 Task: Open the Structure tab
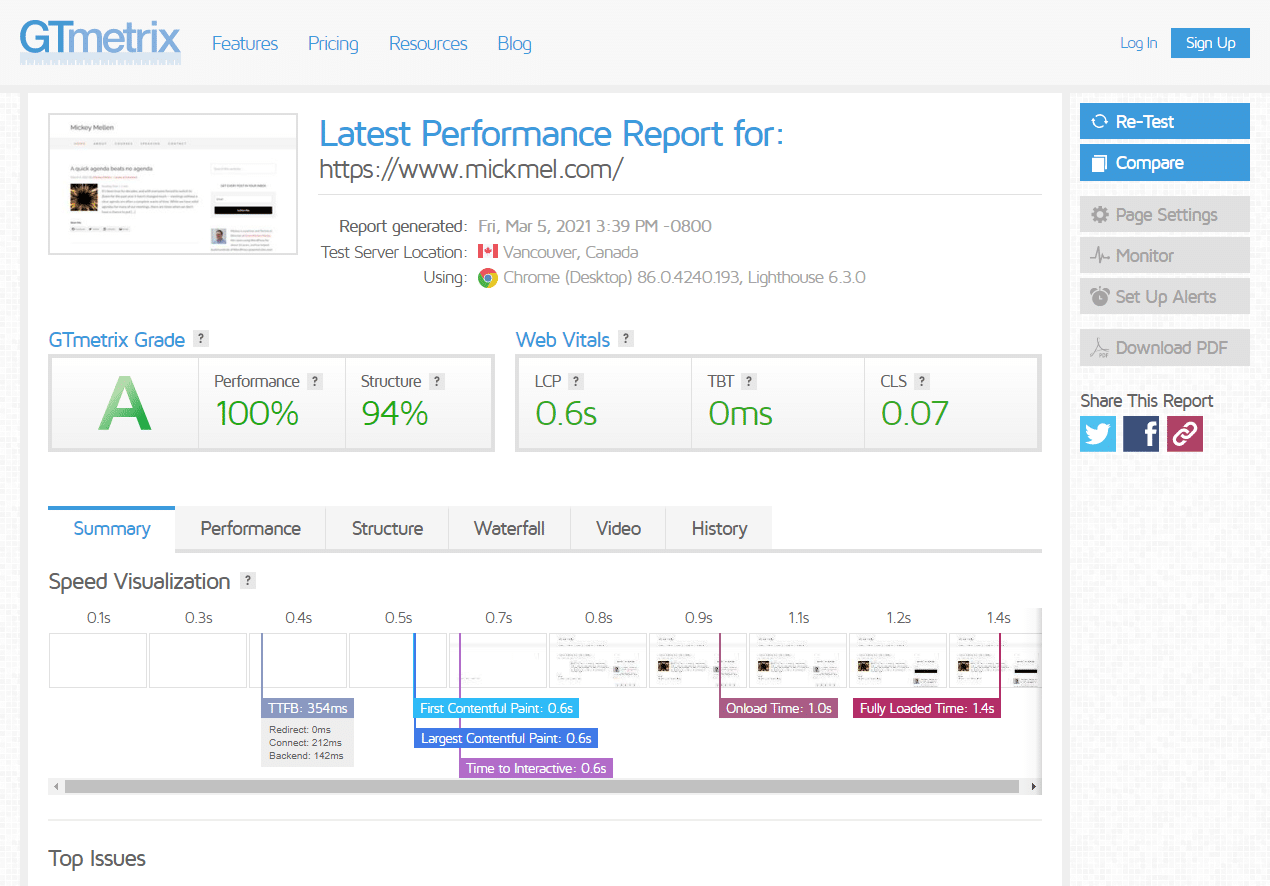pyautogui.click(x=387, y=528)
